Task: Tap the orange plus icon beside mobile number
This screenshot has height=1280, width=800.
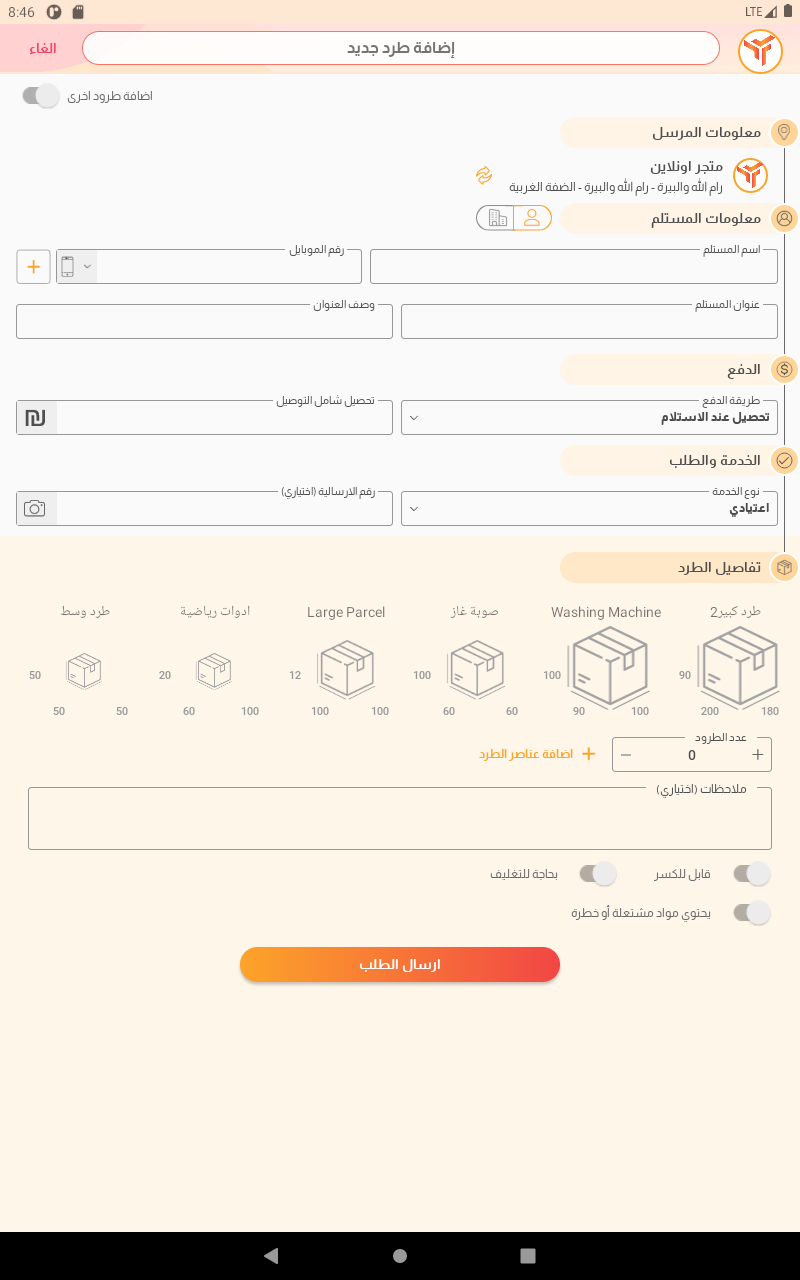Action: pos(33,267)
